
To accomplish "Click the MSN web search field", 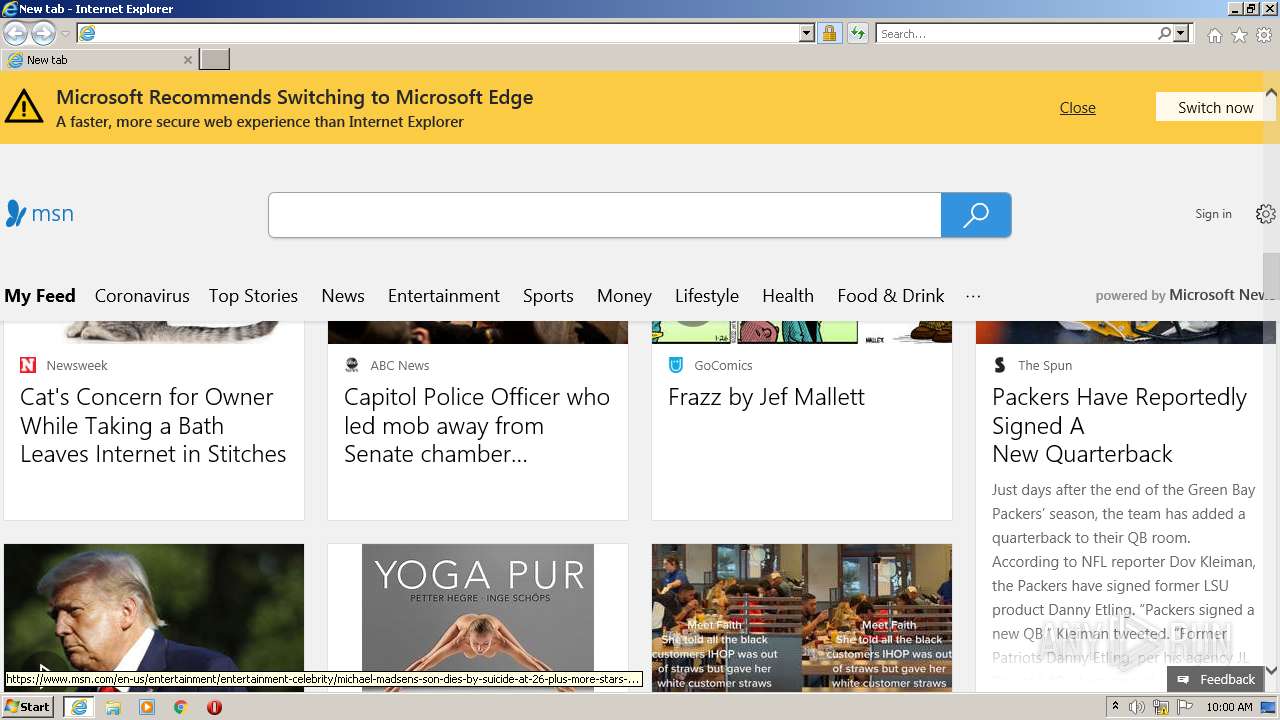I will point(604,215).
